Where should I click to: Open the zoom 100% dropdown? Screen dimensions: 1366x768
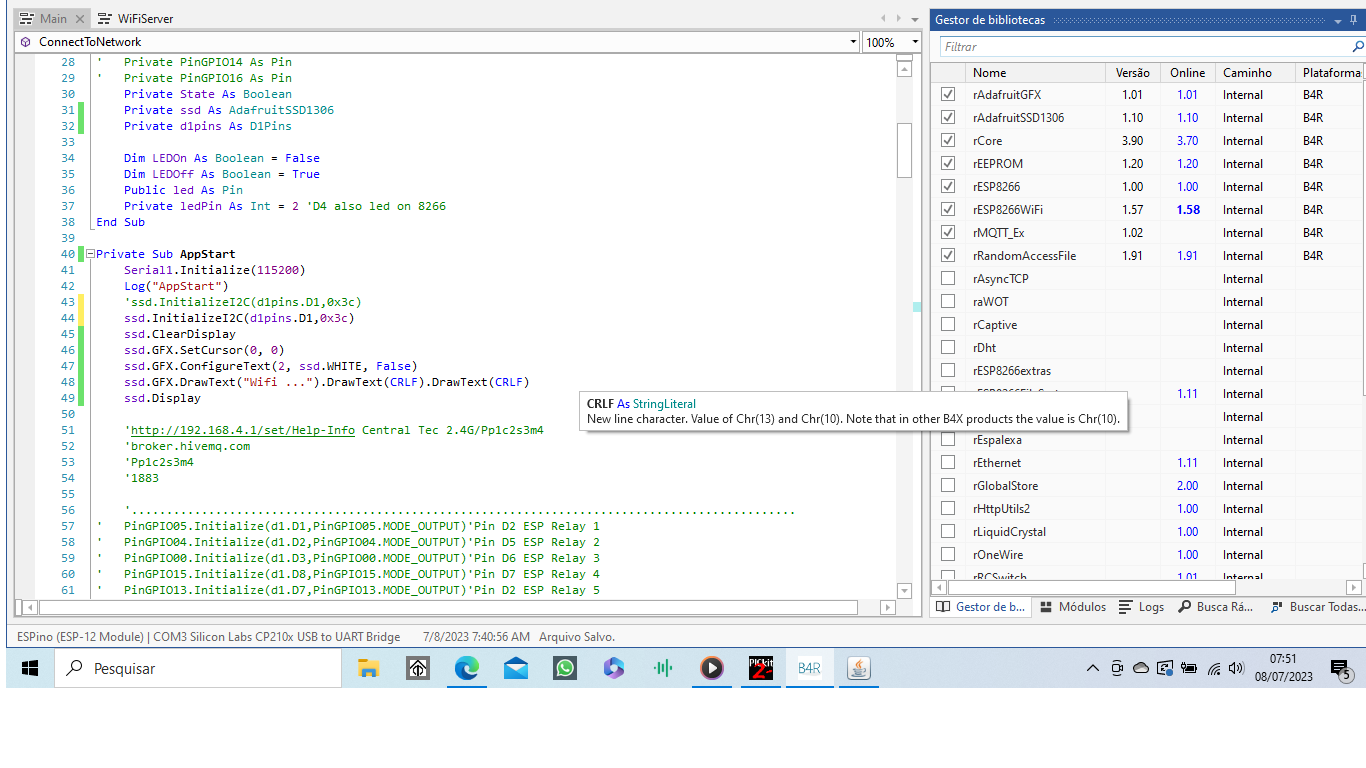coord(914,42)
